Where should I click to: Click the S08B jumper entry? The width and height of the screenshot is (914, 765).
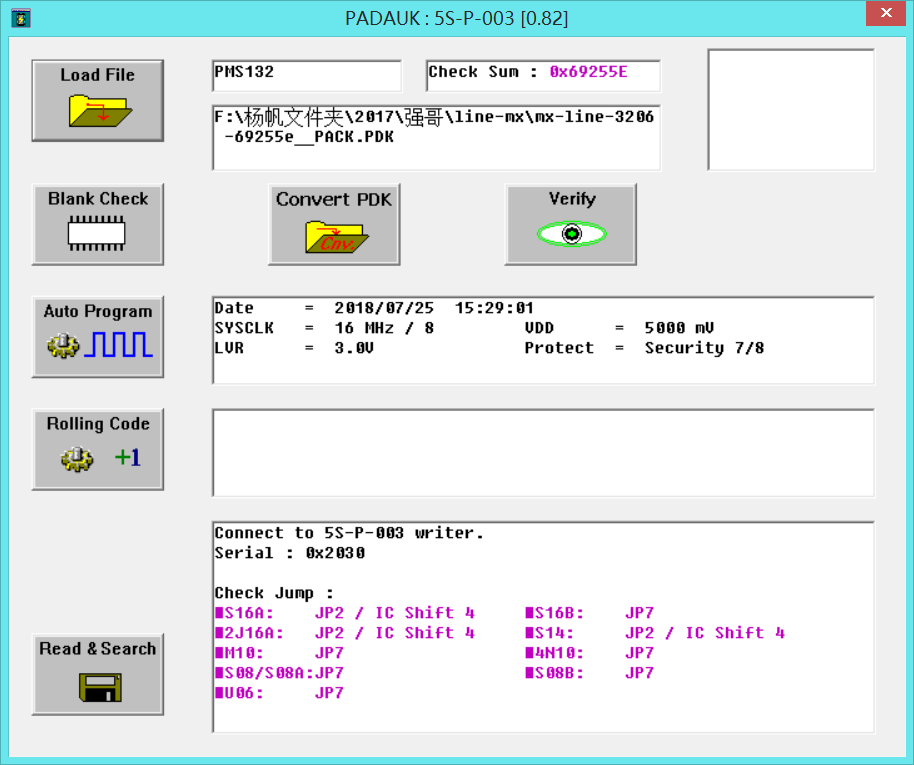589,673
